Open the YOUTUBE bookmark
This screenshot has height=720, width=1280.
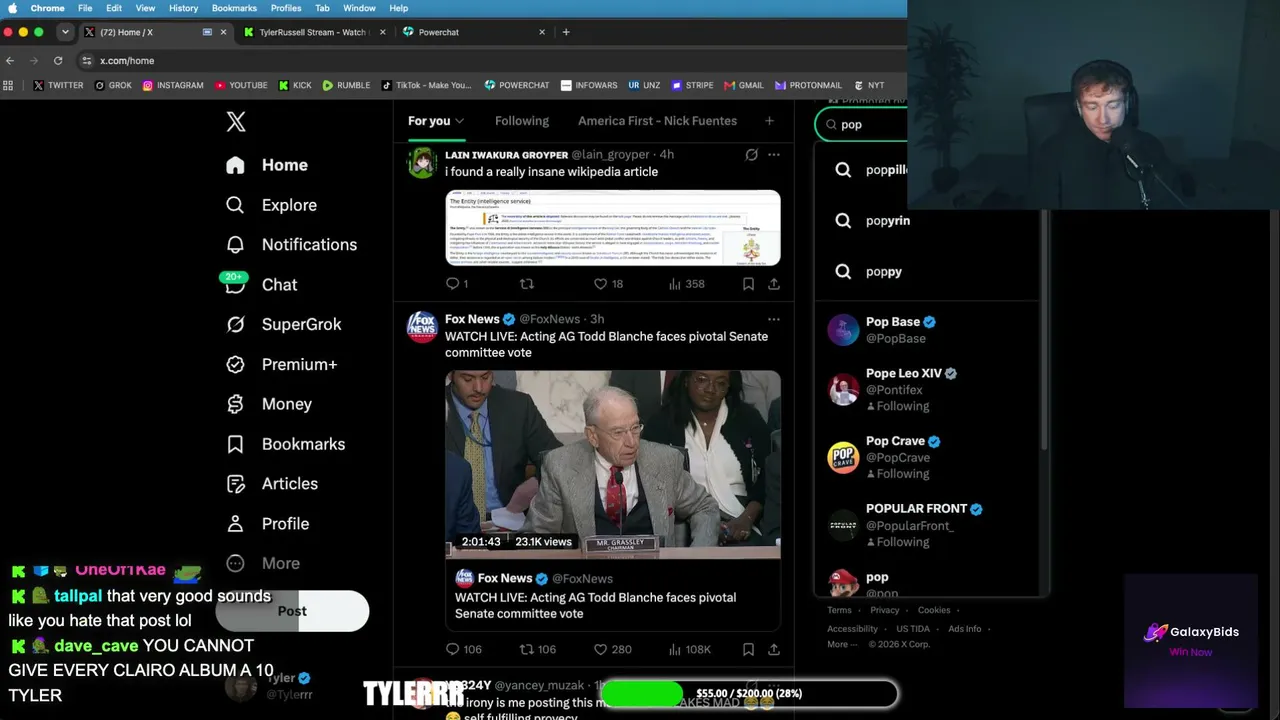pos(240,86)
